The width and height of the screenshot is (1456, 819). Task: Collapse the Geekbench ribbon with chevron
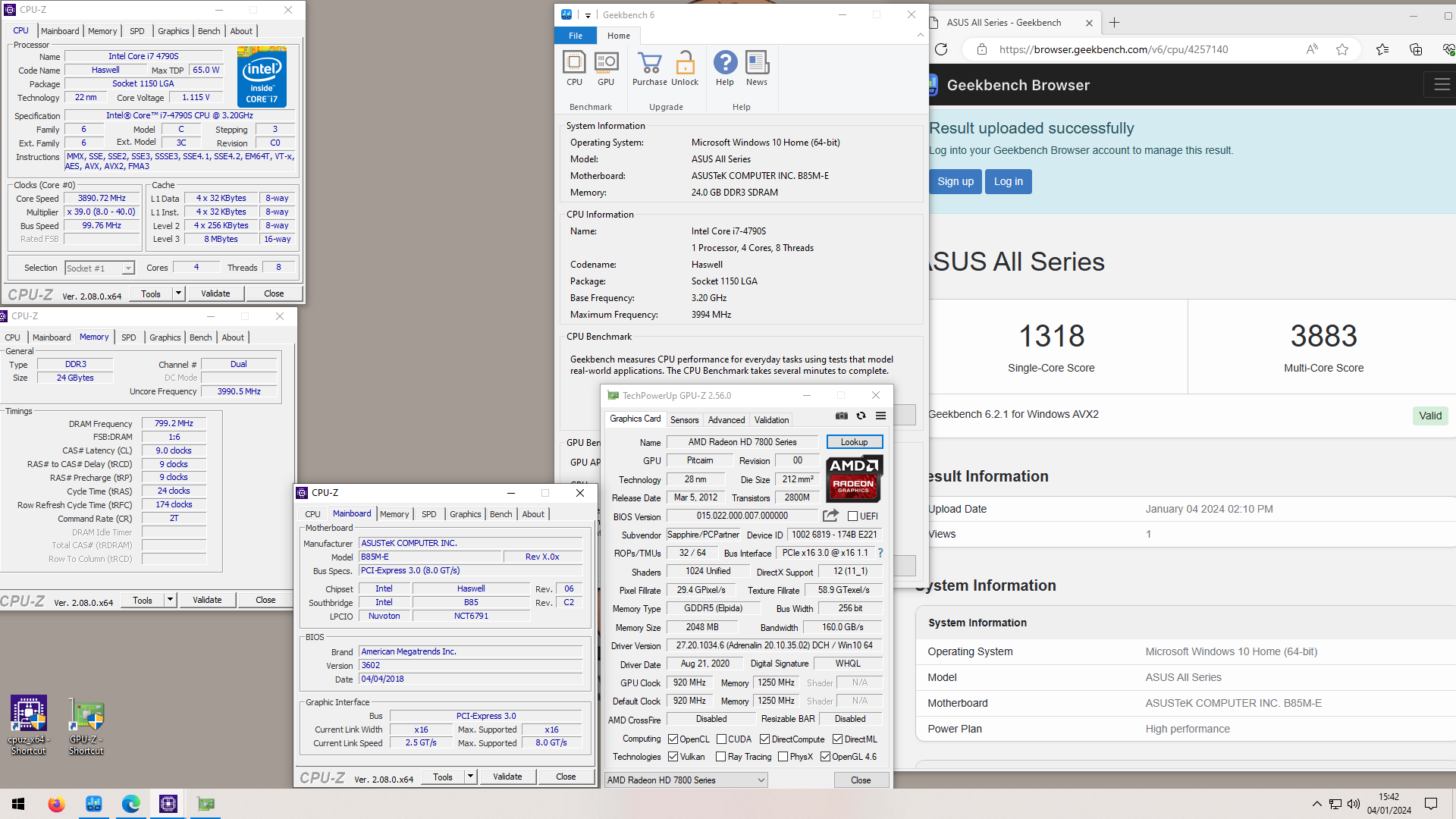point(920,35)
